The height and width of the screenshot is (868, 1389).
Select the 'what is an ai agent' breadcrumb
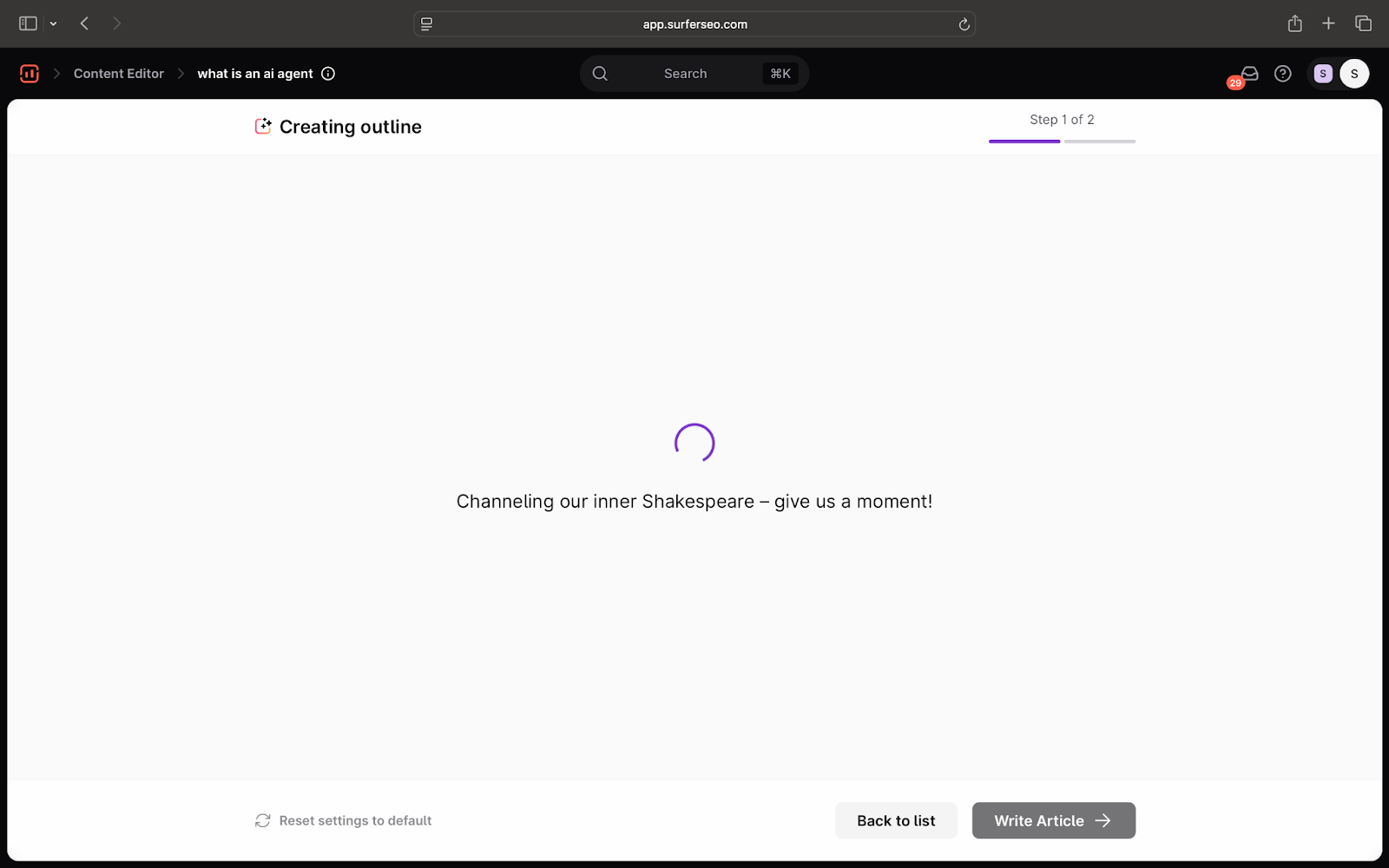tap(254, 74)
